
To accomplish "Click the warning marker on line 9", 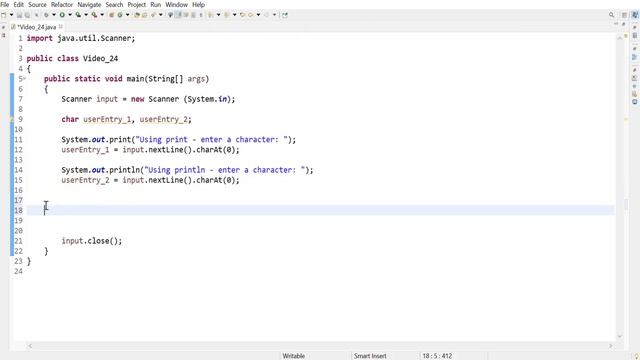I will [x=12, y=119].
